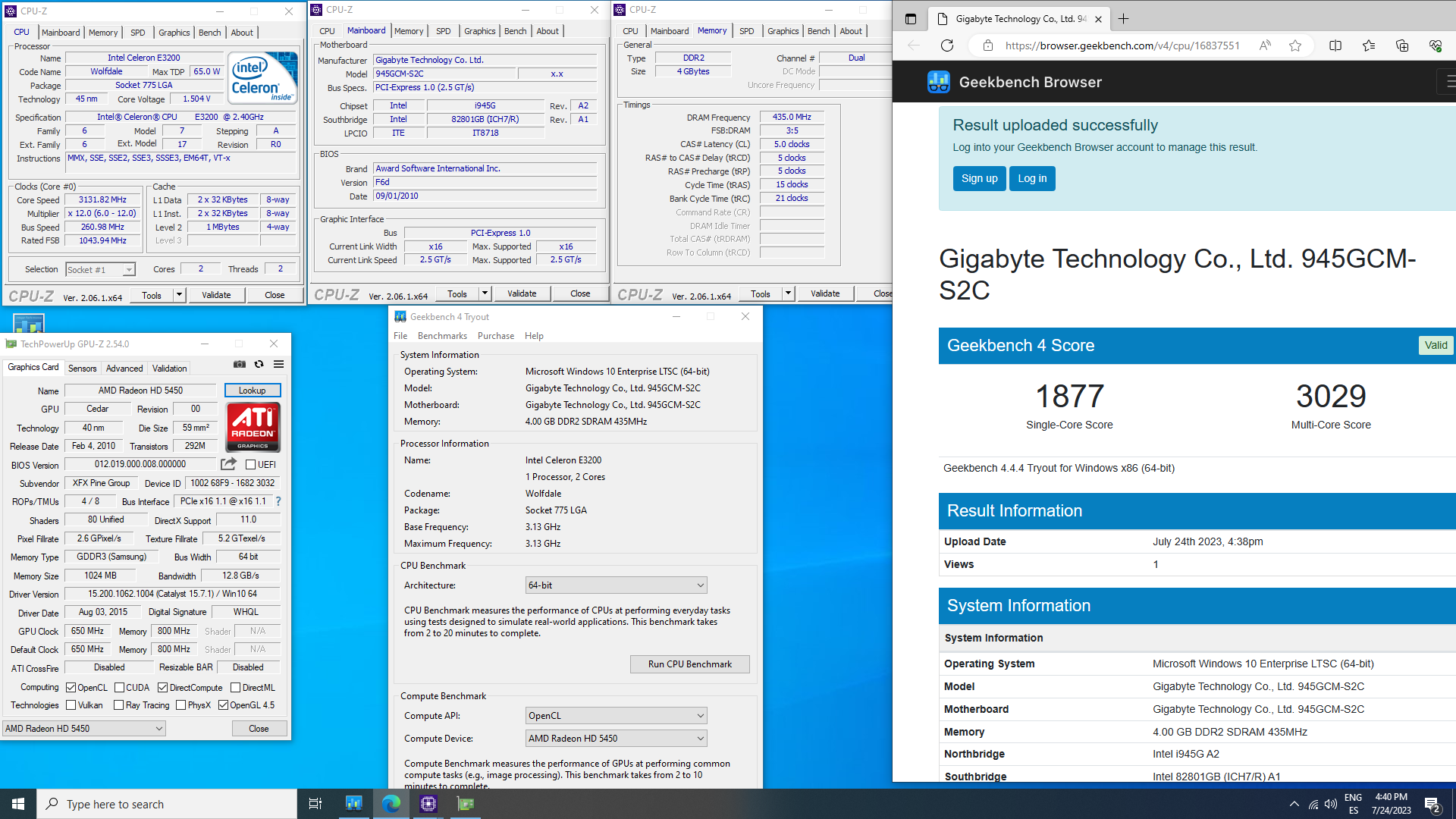Toggle the Ray Tracing checkbox
The width and height of the screenshot is (1456, 819).
pos(119,705)
